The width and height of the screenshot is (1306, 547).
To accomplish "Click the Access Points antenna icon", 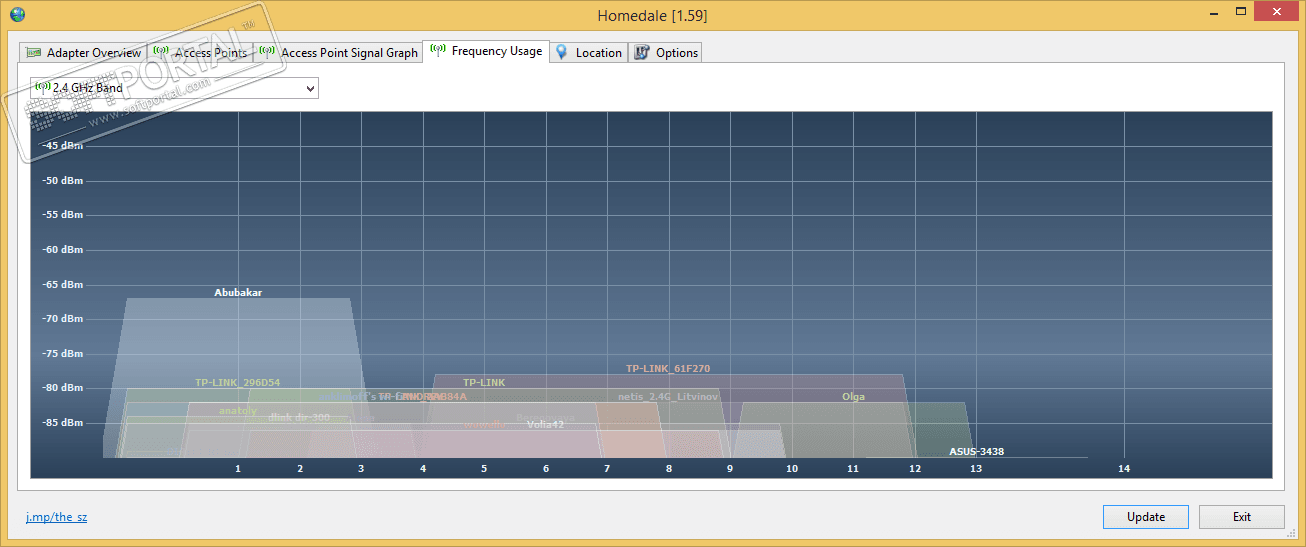I will click(x=161, y=51).
